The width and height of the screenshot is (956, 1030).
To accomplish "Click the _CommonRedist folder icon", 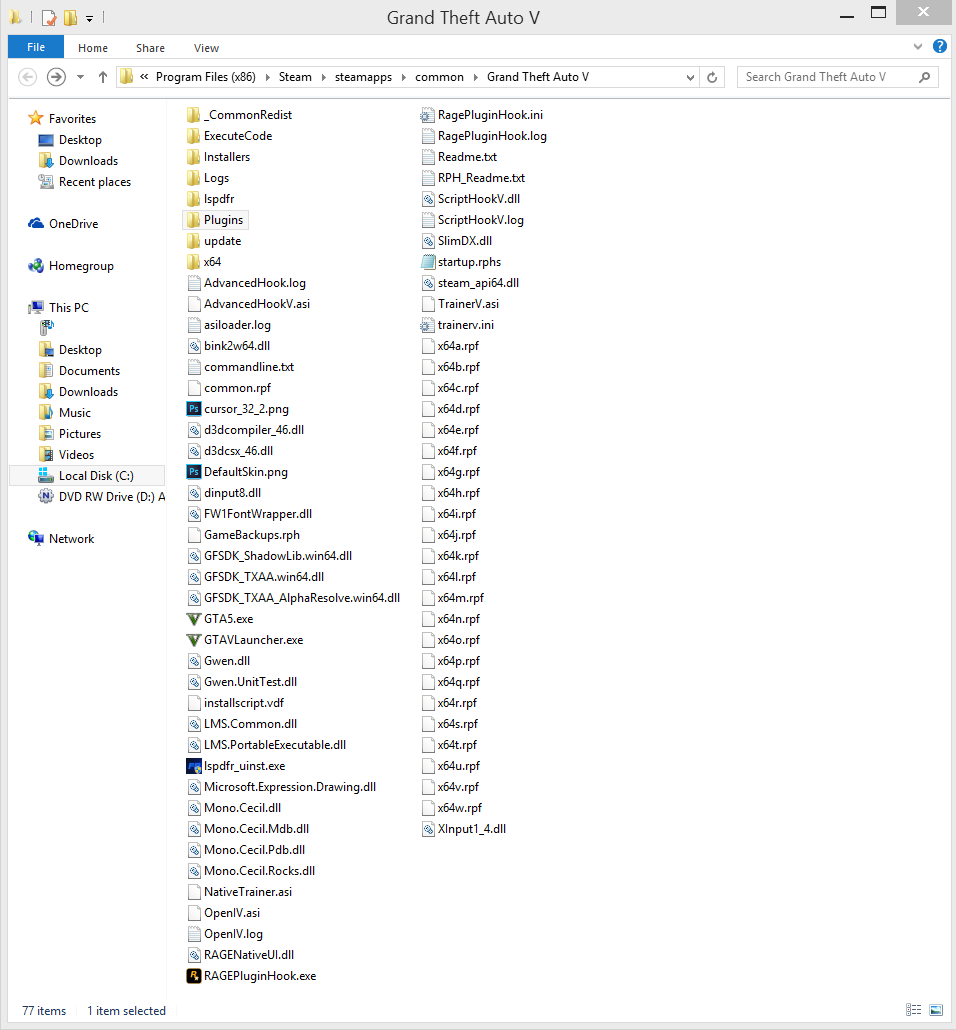I will [193, 115].
